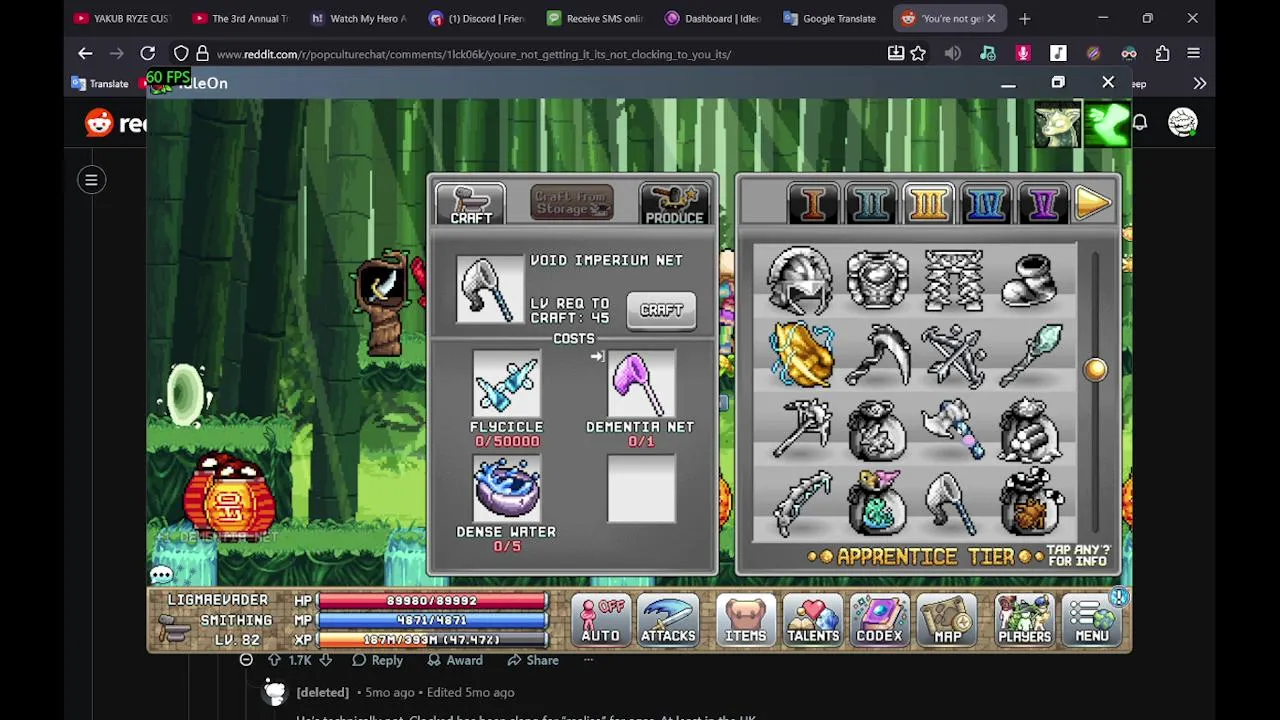This screenshot has height=720, width=1280.
Task: Select the golden gauntlet item
Action: (800, 355)
